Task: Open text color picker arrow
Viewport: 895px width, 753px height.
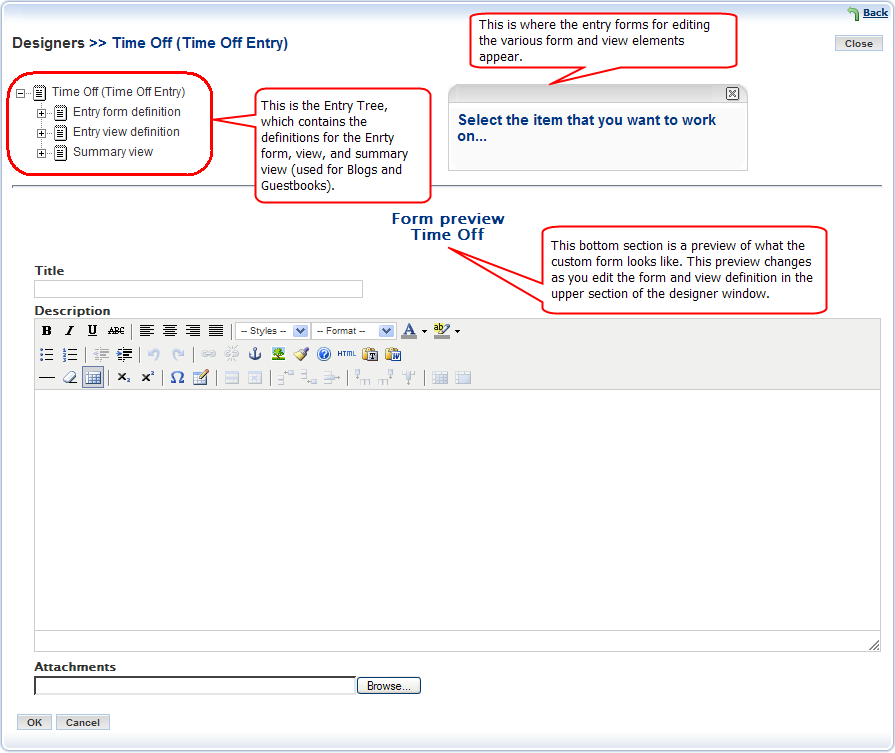Action: (x=424, y=331)
